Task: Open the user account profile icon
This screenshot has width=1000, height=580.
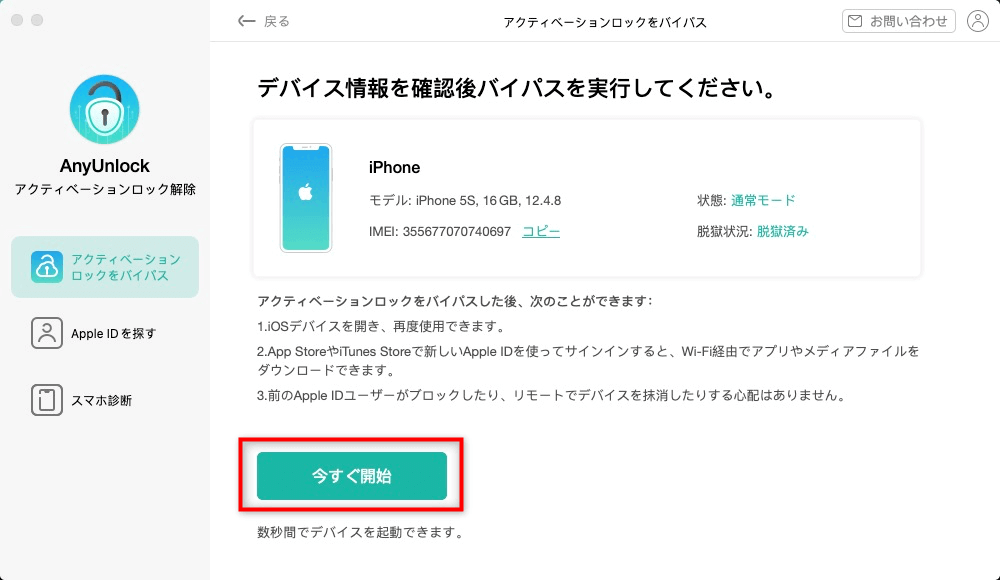Action: [x=977, y=21]
